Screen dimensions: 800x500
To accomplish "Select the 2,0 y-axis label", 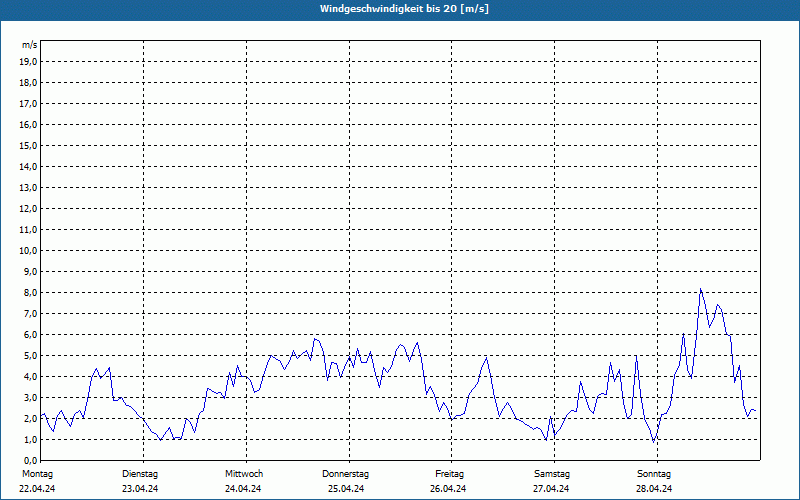I will pyautogui.click(x=29, y=418).
